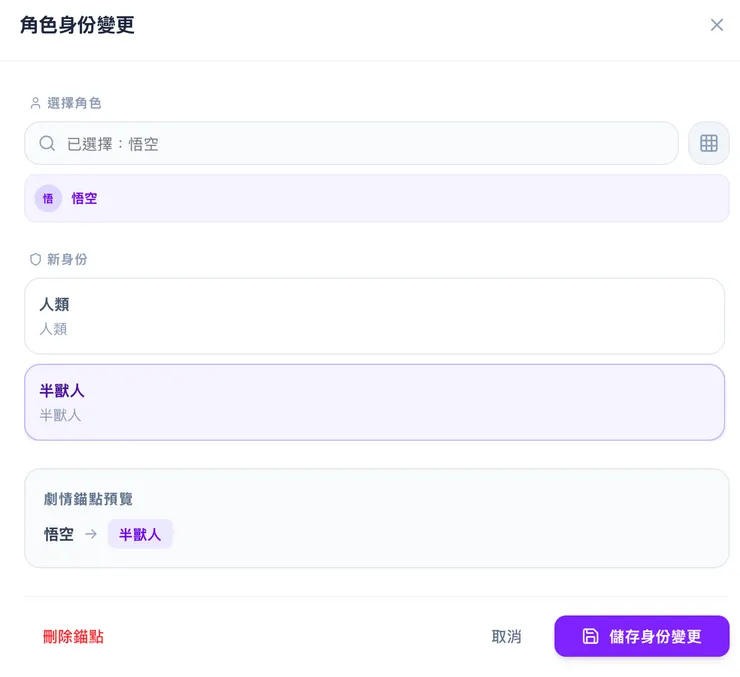This screenshot has height=677, width=740.
Task: Click the 半獸人 tag in anchor preview
Action: click(140, 534)
